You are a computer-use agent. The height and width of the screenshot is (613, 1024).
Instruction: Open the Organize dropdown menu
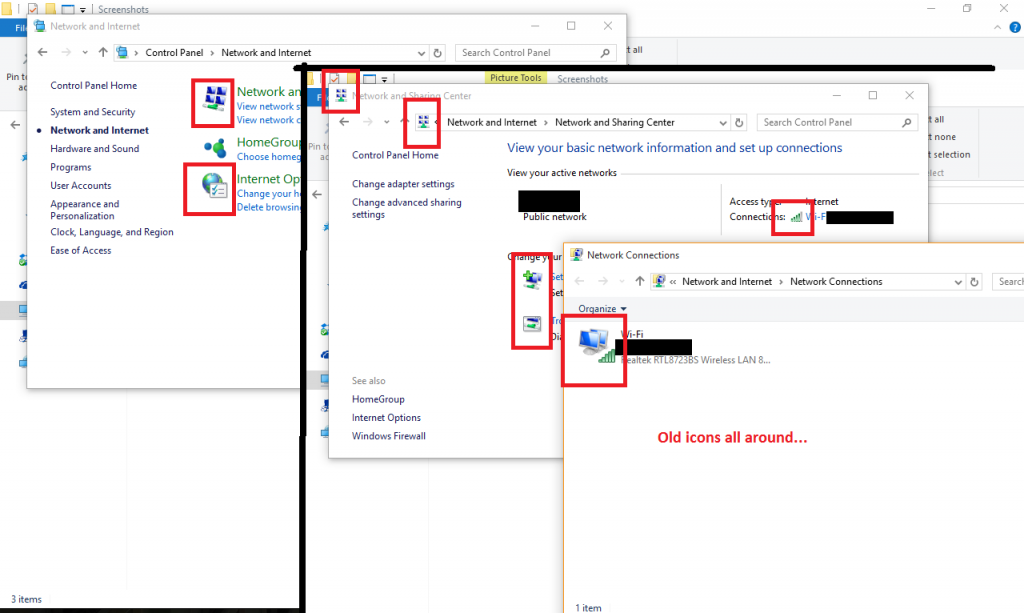click(x=602, y=309)
